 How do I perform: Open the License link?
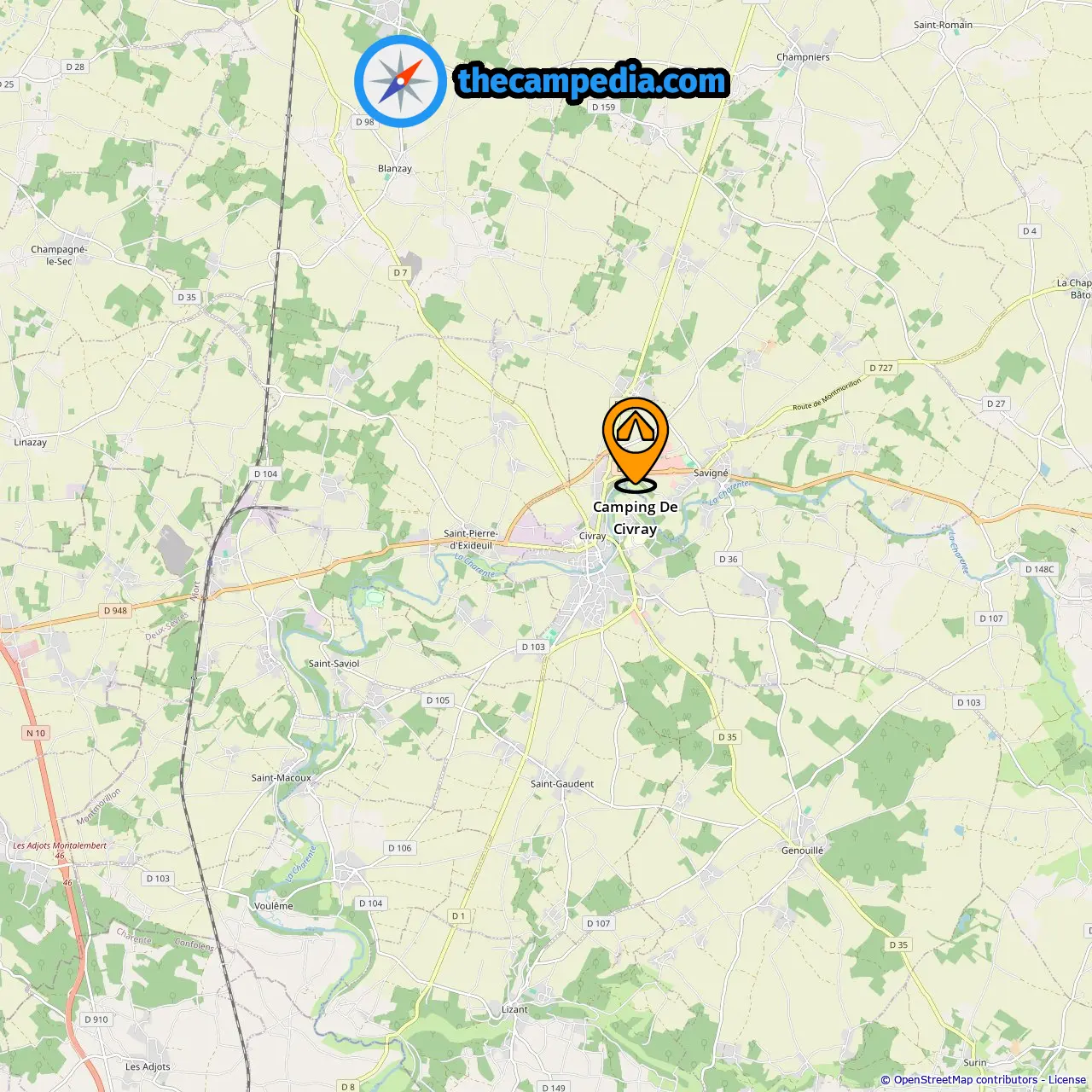1067,1080
